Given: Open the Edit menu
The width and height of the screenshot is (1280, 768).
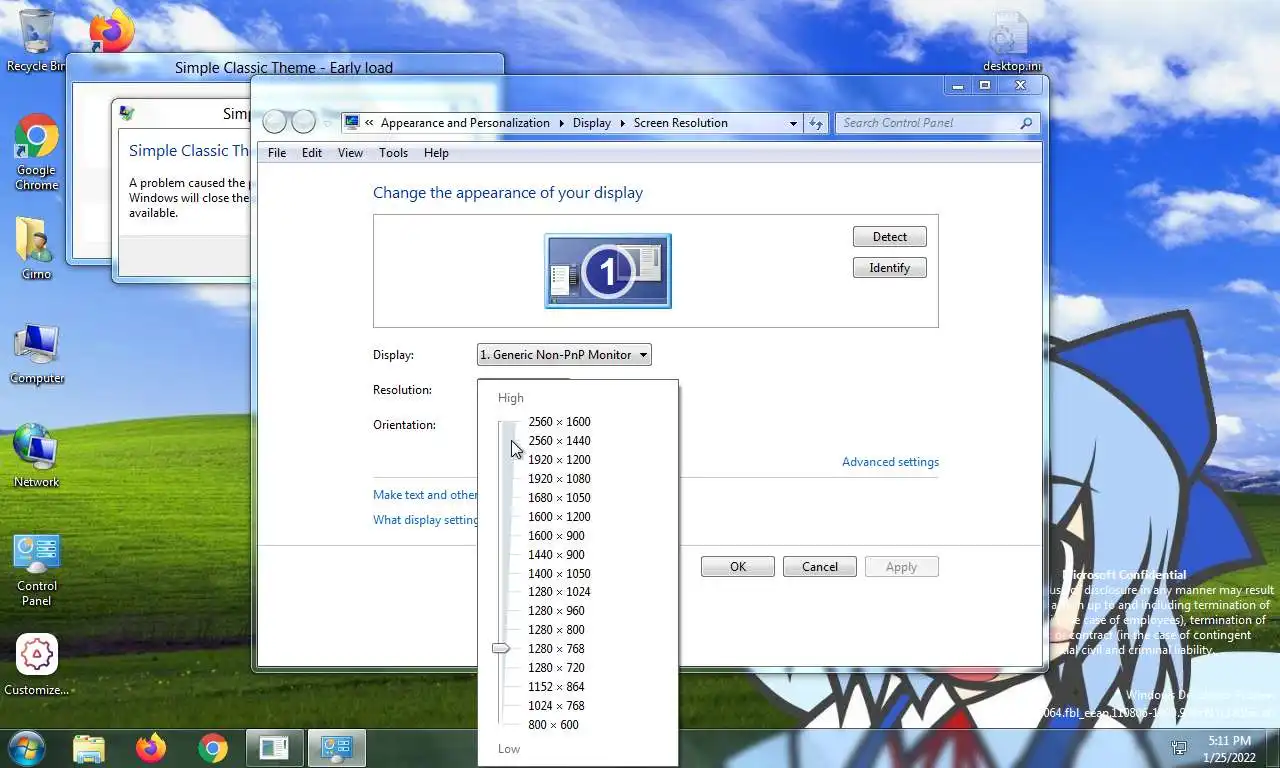Looking at the screenshot, I should [x=312, y=153].
